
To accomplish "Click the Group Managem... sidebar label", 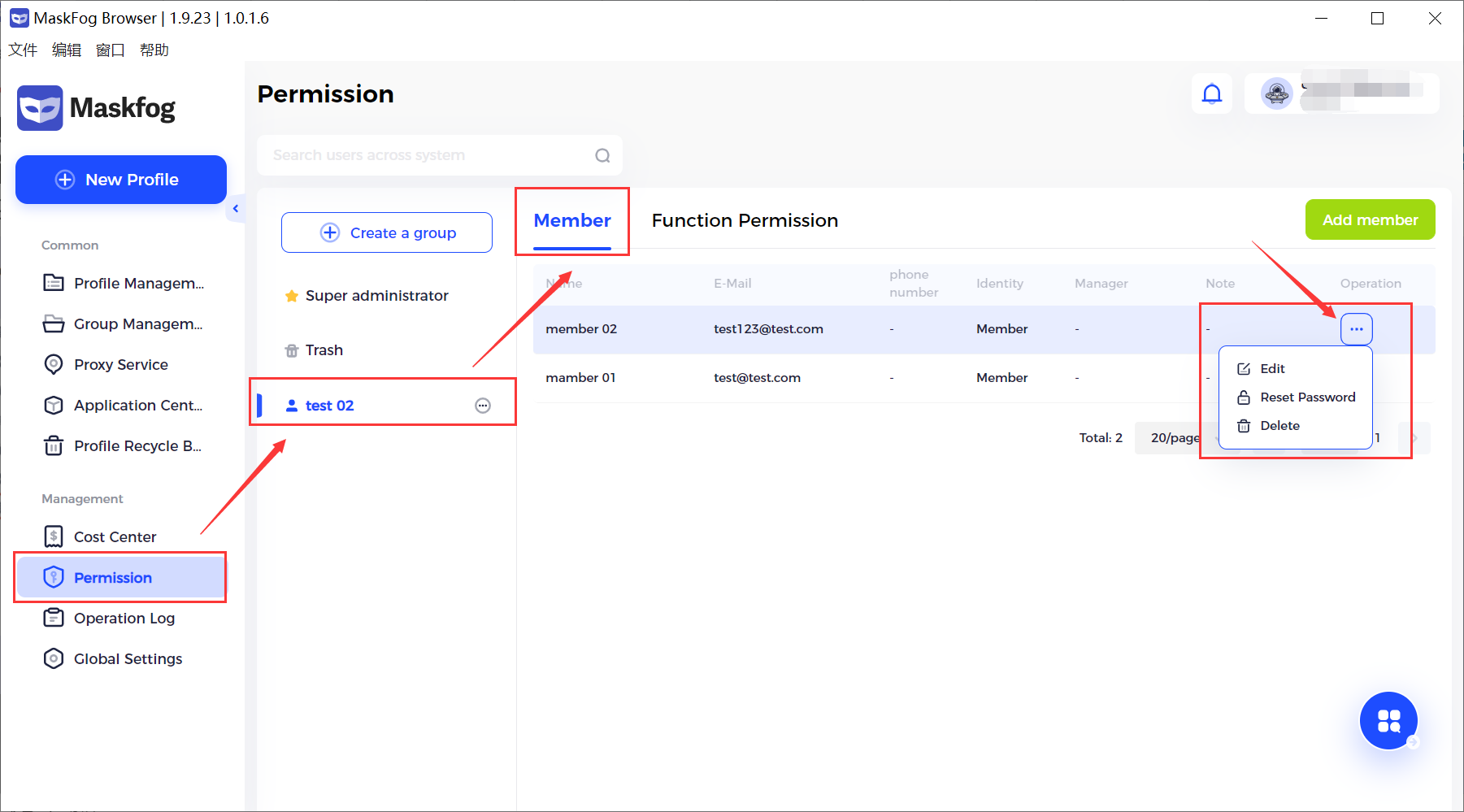I will tap(138, 323).
